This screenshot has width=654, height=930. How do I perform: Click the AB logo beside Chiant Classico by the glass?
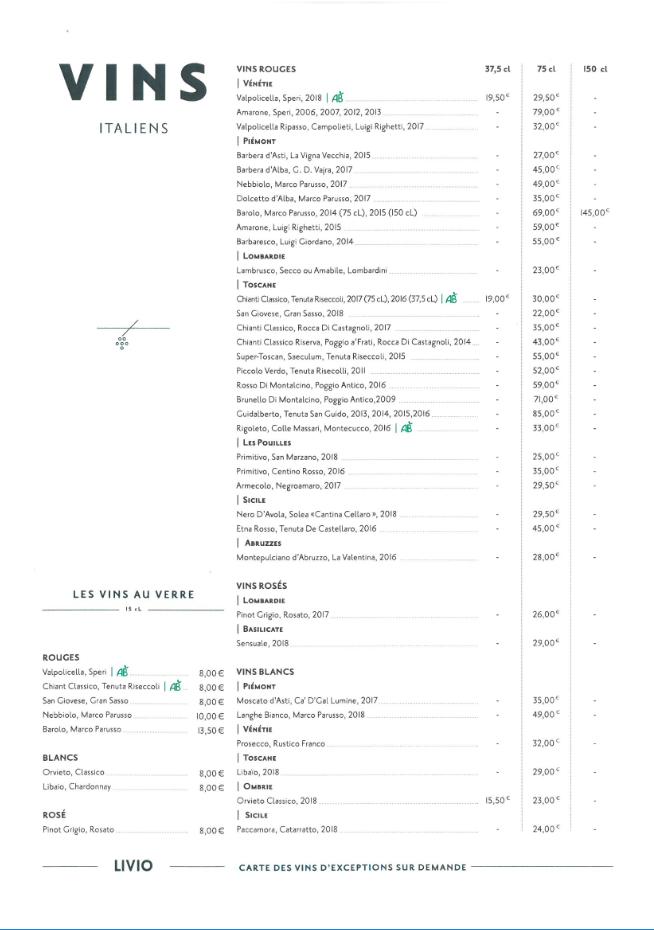(176, 686)
